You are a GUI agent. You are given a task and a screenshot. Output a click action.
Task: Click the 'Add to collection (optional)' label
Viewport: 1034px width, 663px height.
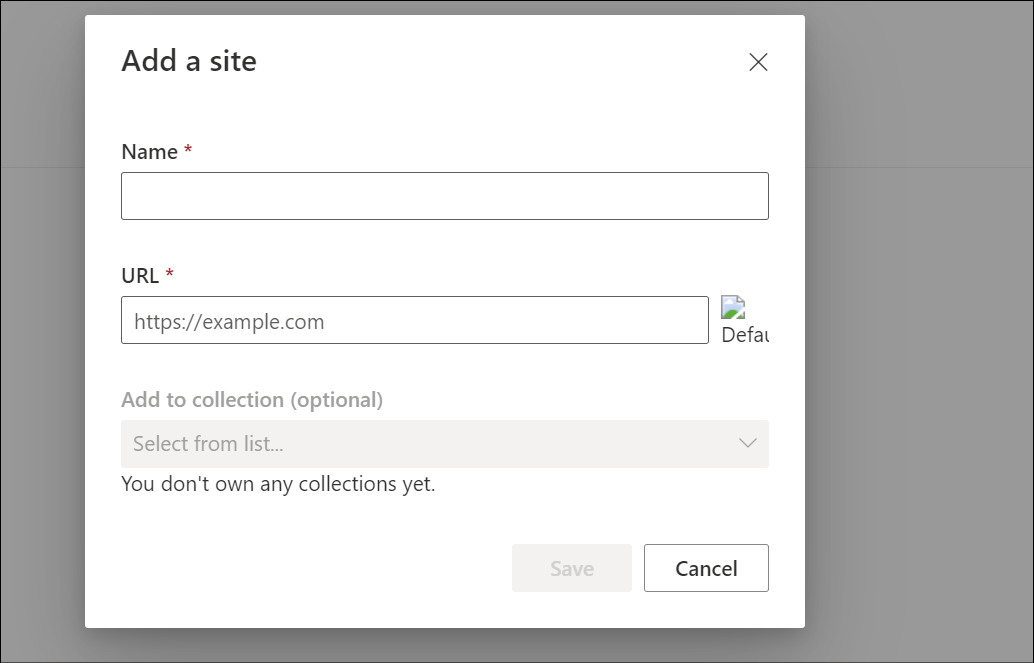click(252, 400)
